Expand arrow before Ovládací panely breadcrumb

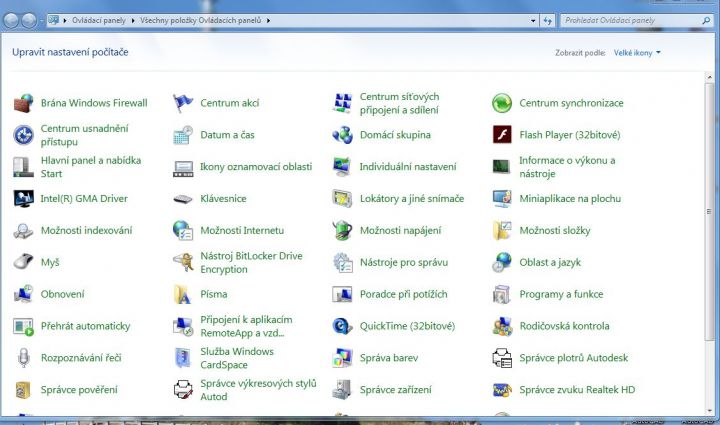[x=65, y=21]
